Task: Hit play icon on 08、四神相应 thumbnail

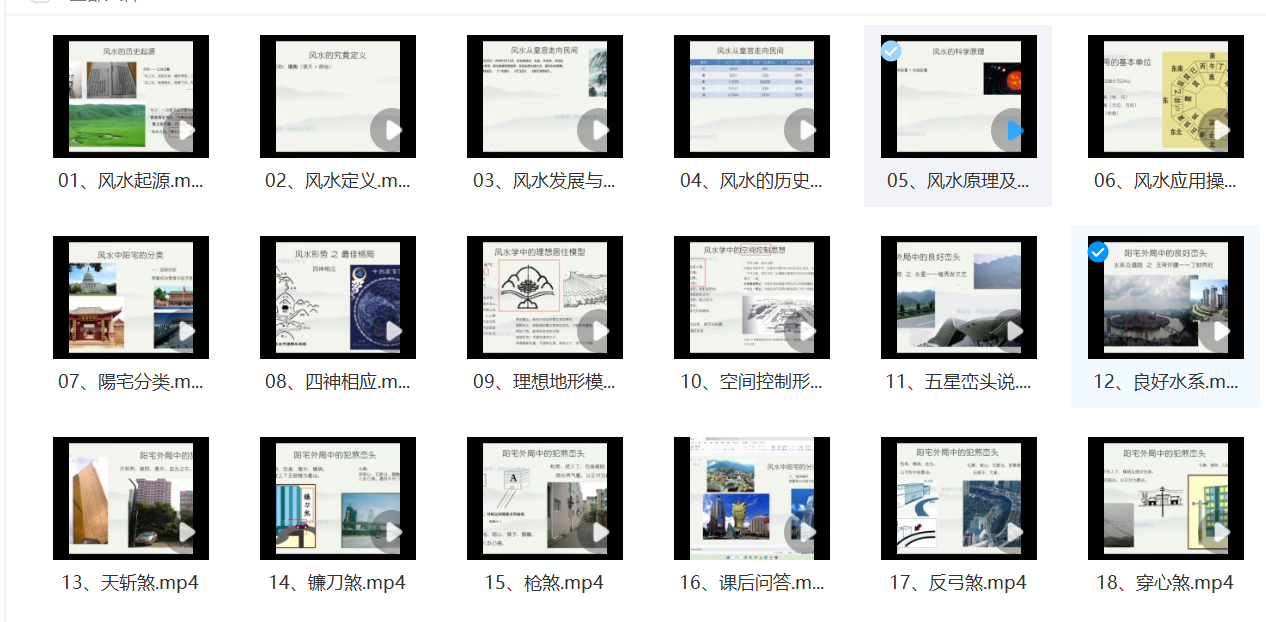Action: click(x=391, y=331)
